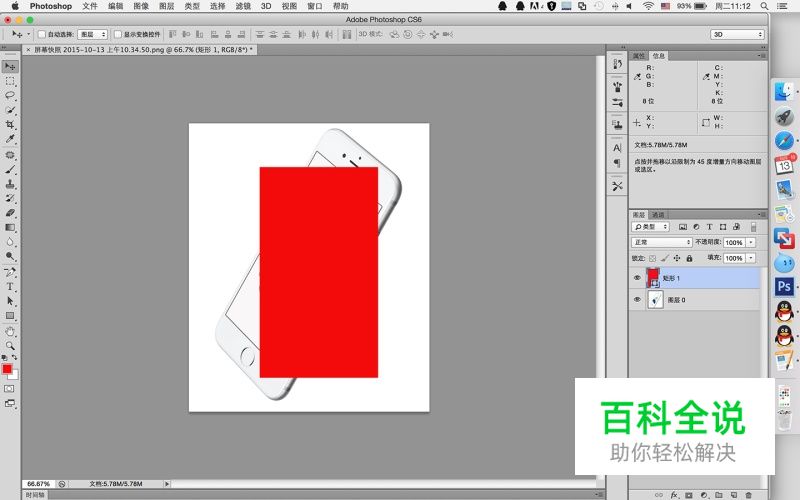This screenshot has height=500, width=800.
Task: Open the 类型 layer filter dropdown
Action: coord(650,227)
